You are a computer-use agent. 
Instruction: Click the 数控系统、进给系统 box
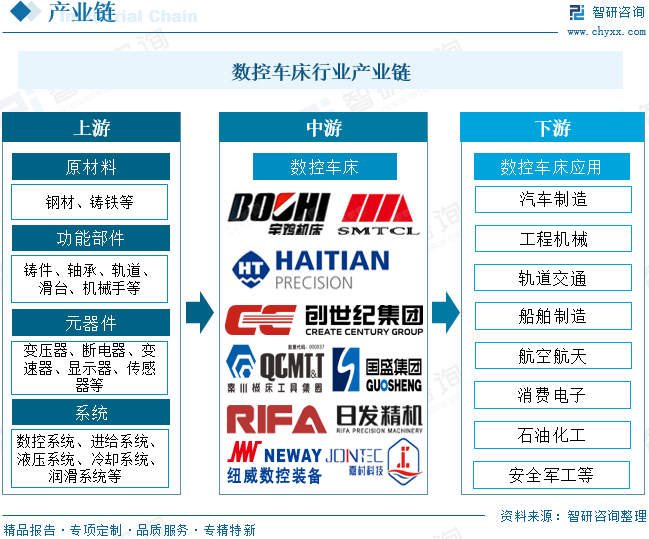[90, 458]
